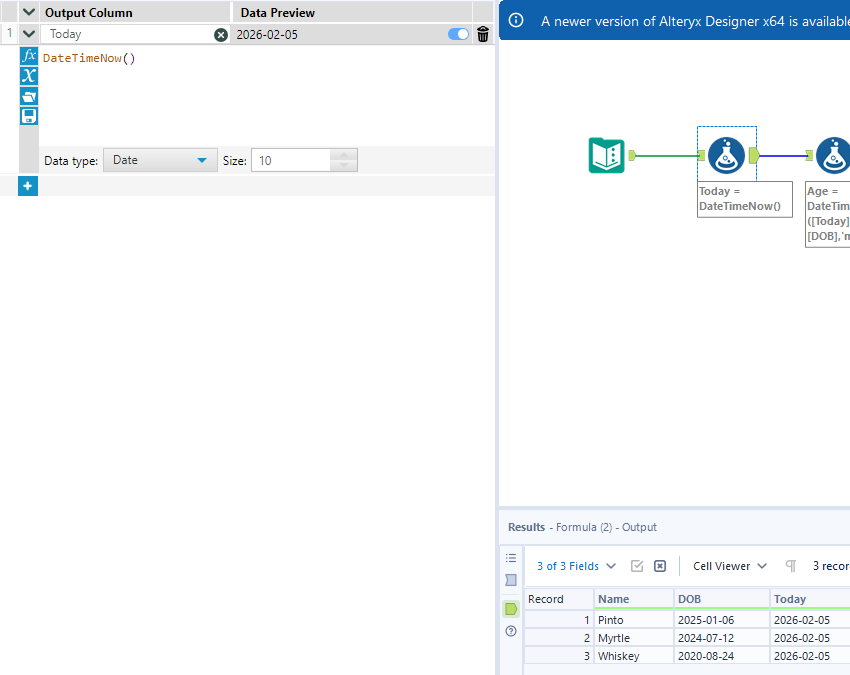
Task: Select Today cell in Pinto's row
Action: coord(810,620)
